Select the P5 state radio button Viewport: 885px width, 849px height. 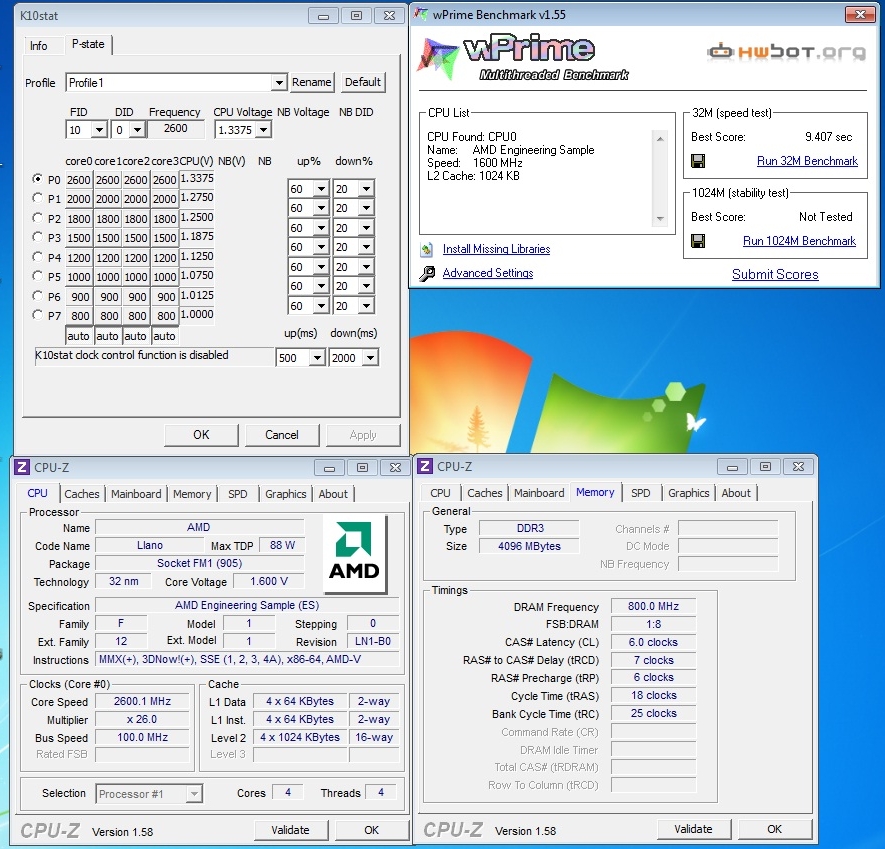pyautogui.click(x=37, y=276)
